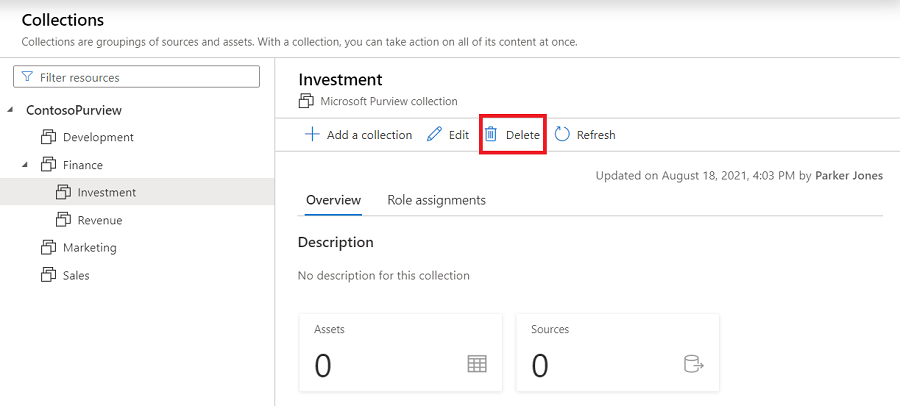Click the Add a collection button label

click(369, 135)
